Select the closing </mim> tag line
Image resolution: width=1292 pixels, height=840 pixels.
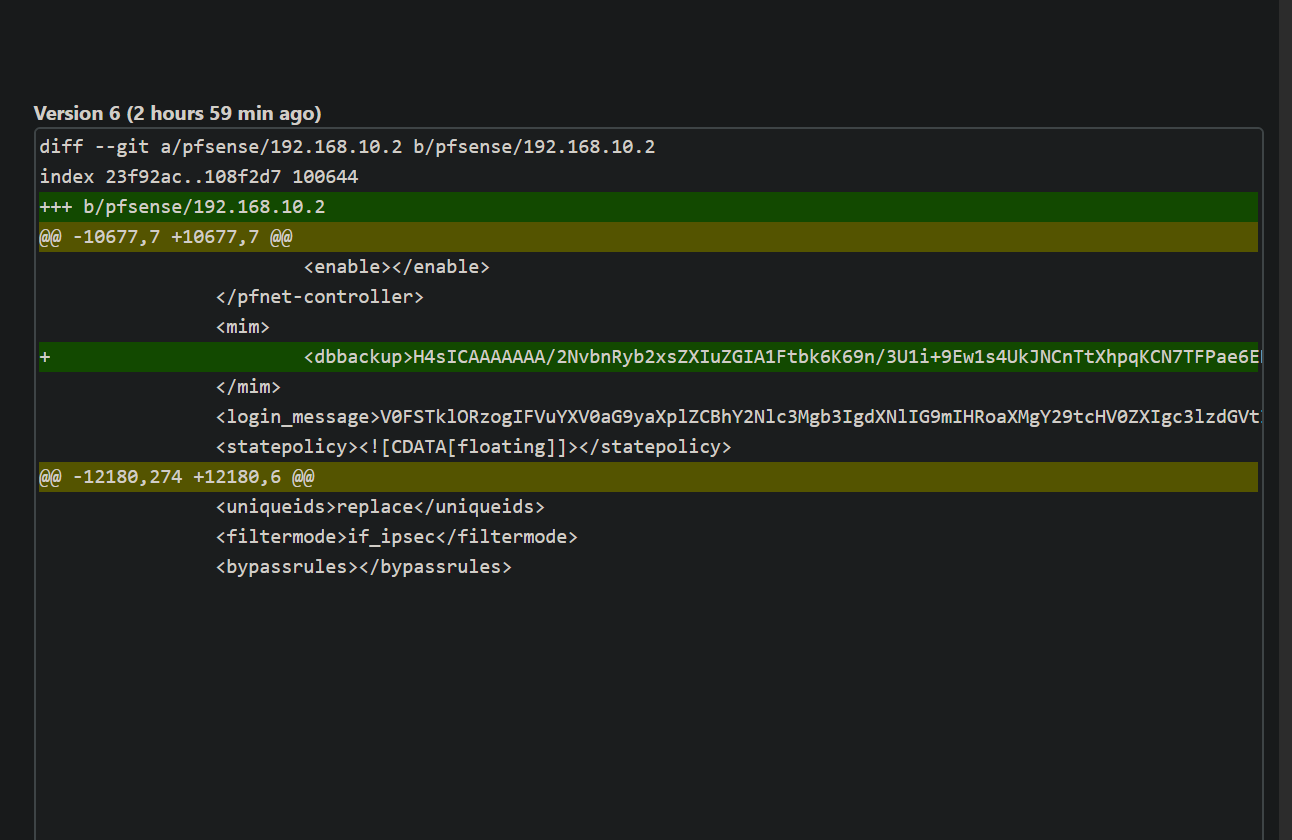(x=248, y=387)
